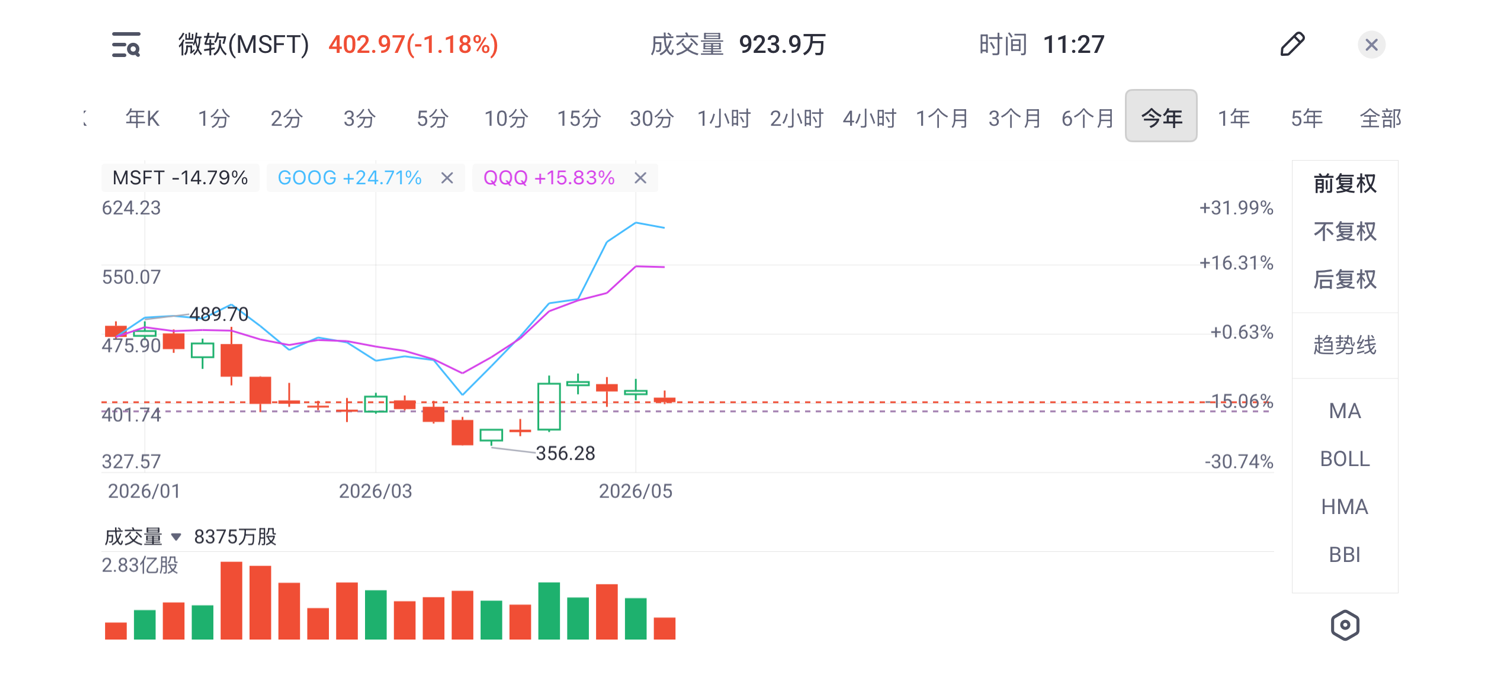The width and height of the screenshot is (1500, 693).
Task: Tap the 2026/03 date axis label
Action: [375, 492]
